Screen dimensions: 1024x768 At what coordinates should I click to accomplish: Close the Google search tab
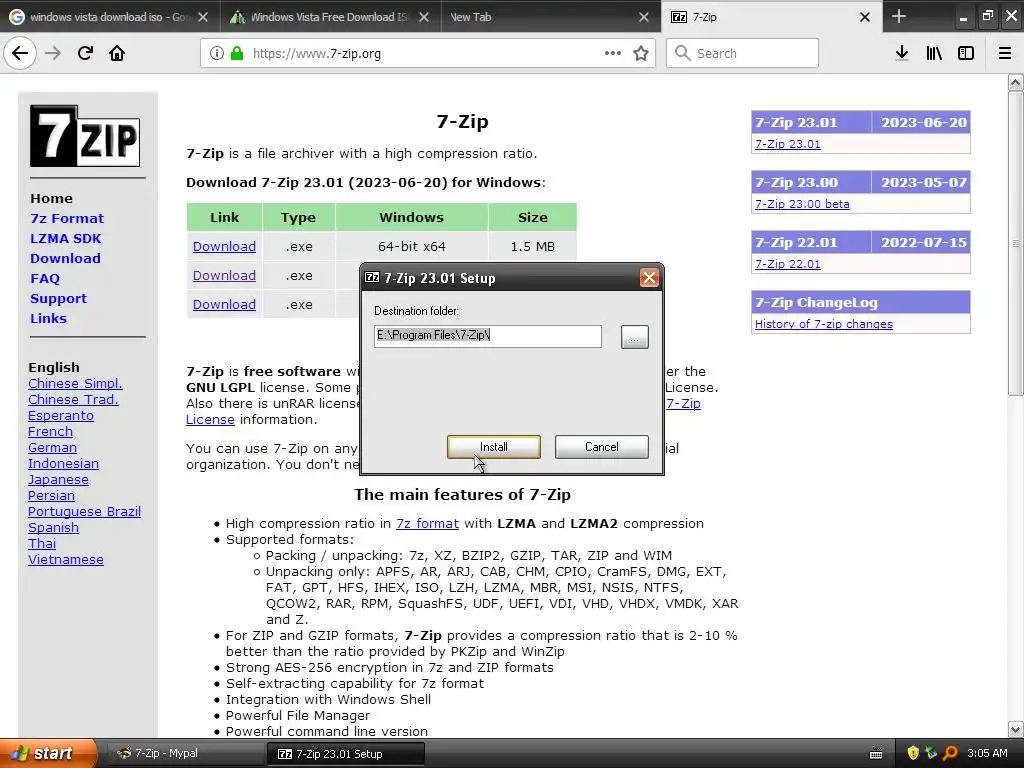point(203,17)
